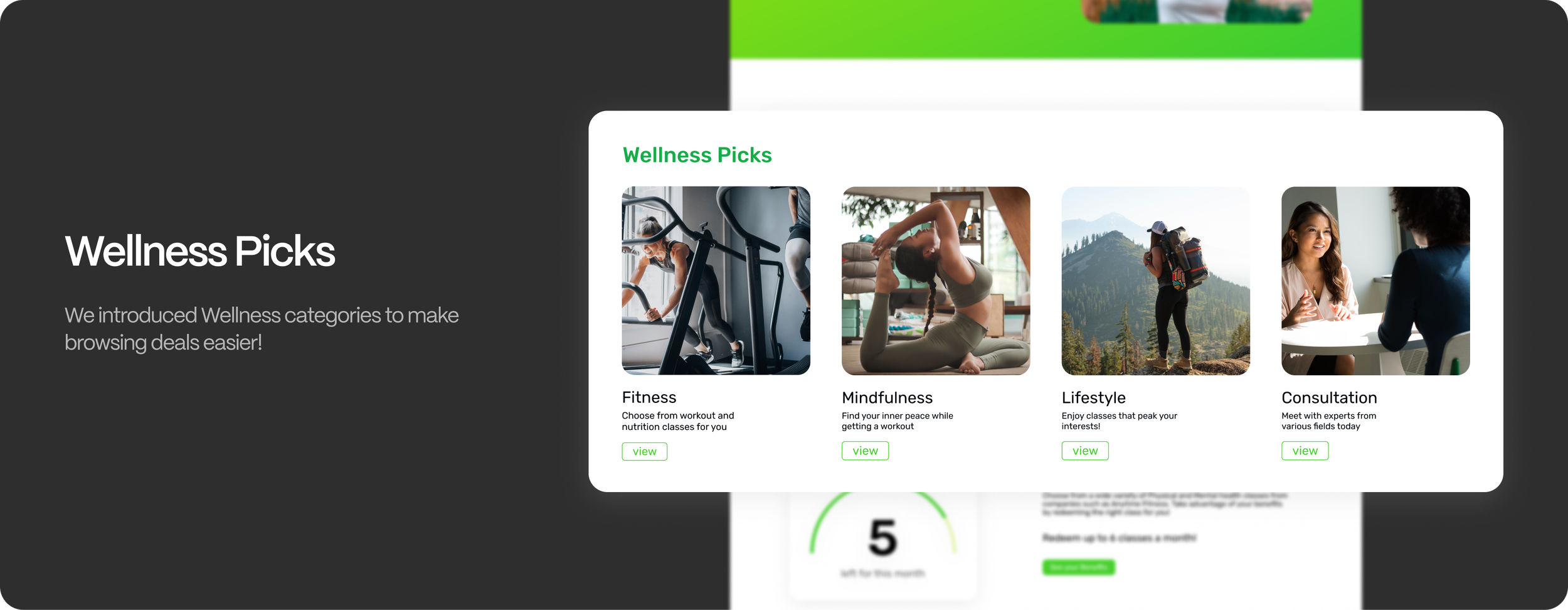The height and width of the screenshot is (610, 1568).
Task: Click the view button under Consultation
Action: (x=1305, y=451)
